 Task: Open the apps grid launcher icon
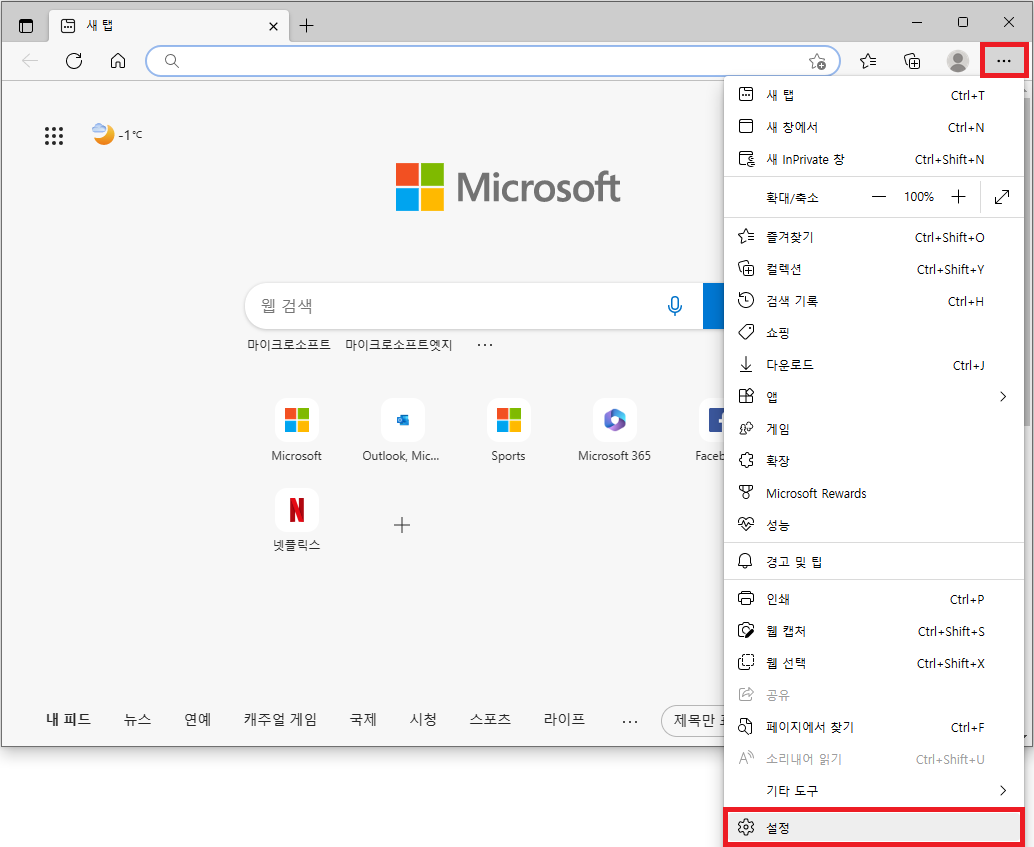54,136
